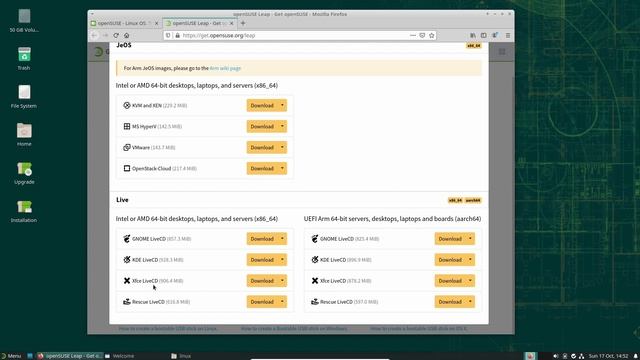
Task: Expand x86_64 Xfce LiveCD download arrow
Action: pyautogui.click(x=282, y=281)
